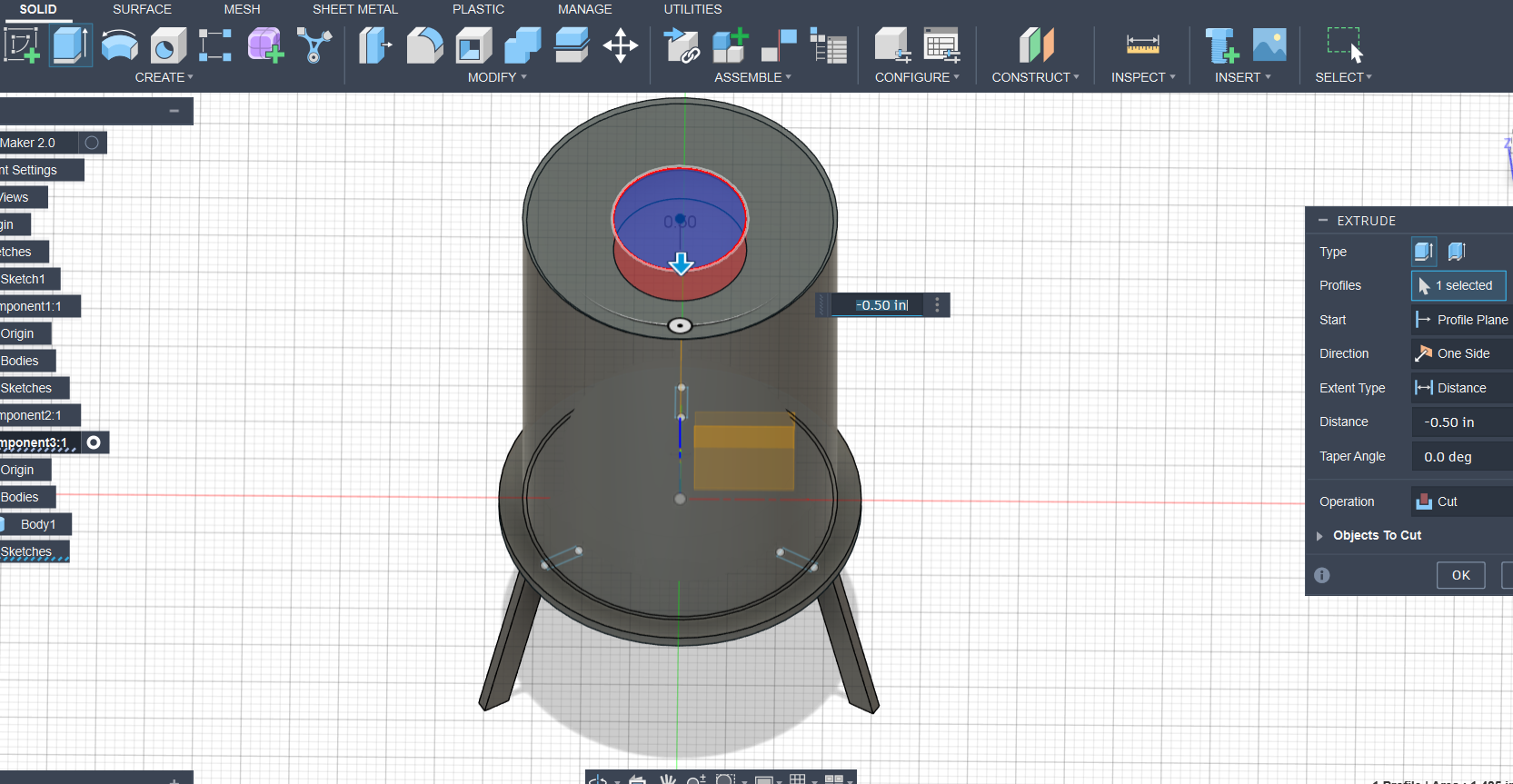Open the Start dropdown set to Profile Plane
The height and width of the screenshot is (784, 1513).
1461,320
